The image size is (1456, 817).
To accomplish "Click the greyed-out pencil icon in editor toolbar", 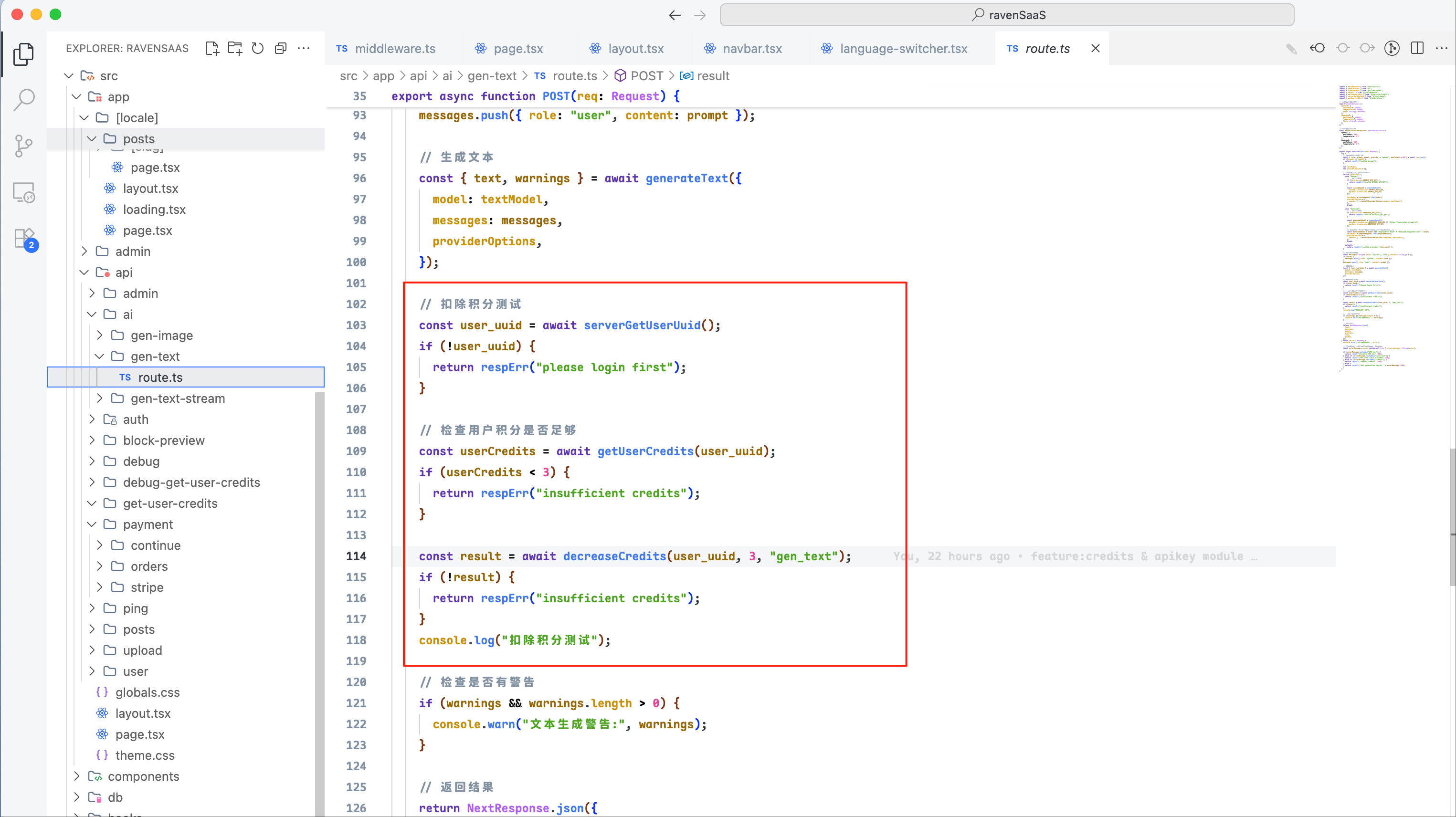I will [1291, 49].
